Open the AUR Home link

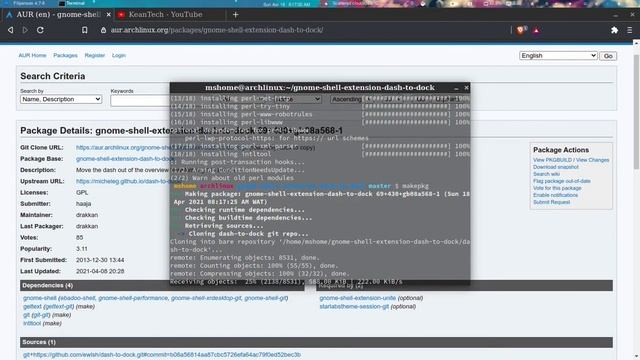point(32,56)
